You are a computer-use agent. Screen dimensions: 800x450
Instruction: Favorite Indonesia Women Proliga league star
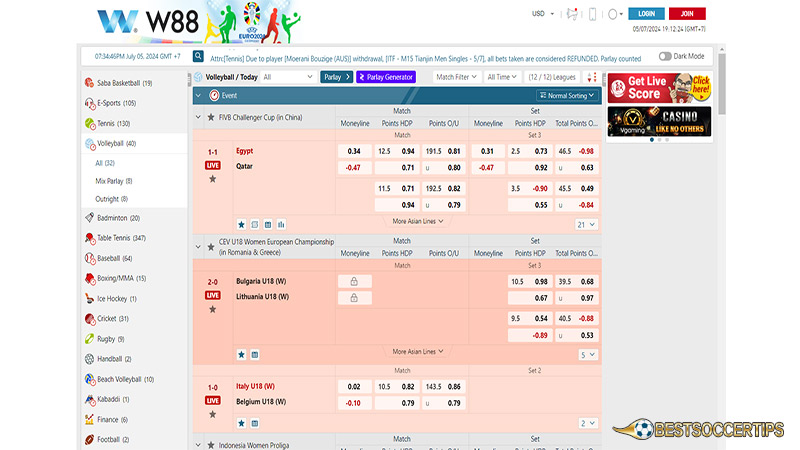click(211, 445)
